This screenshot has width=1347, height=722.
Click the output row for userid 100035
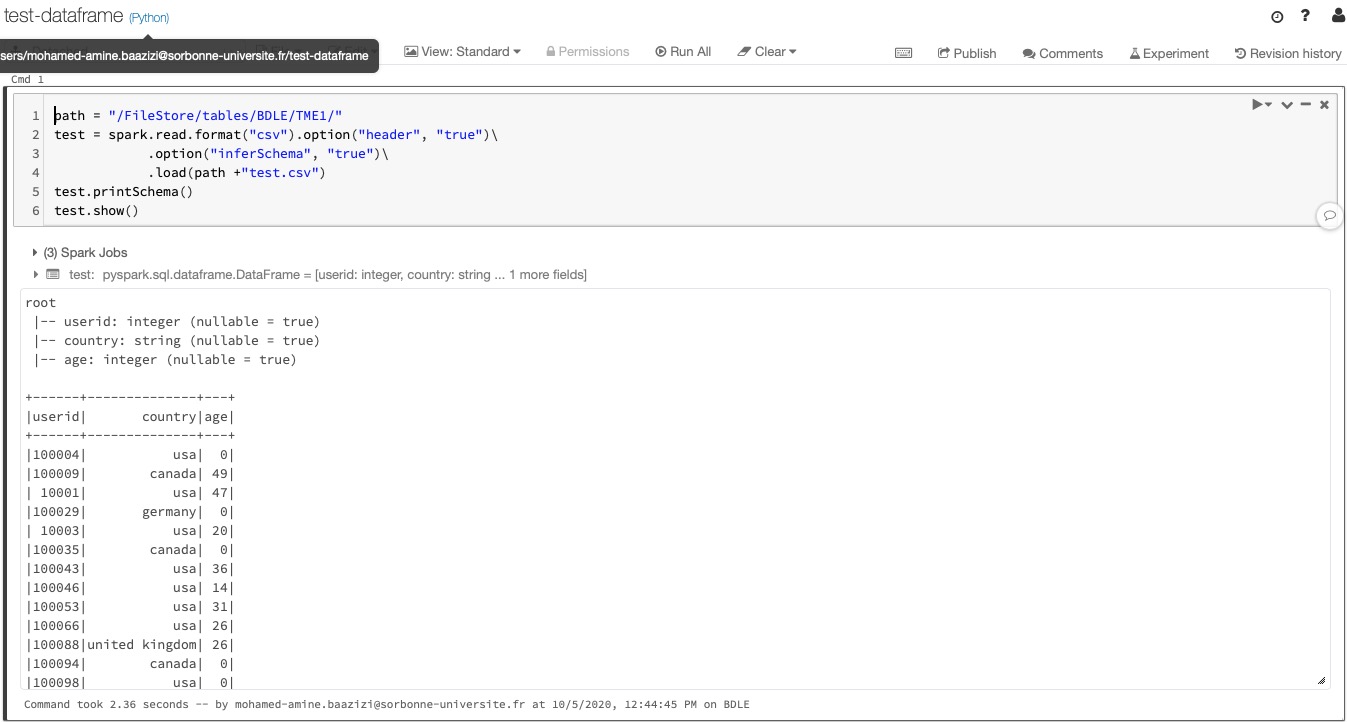point(130,550)
